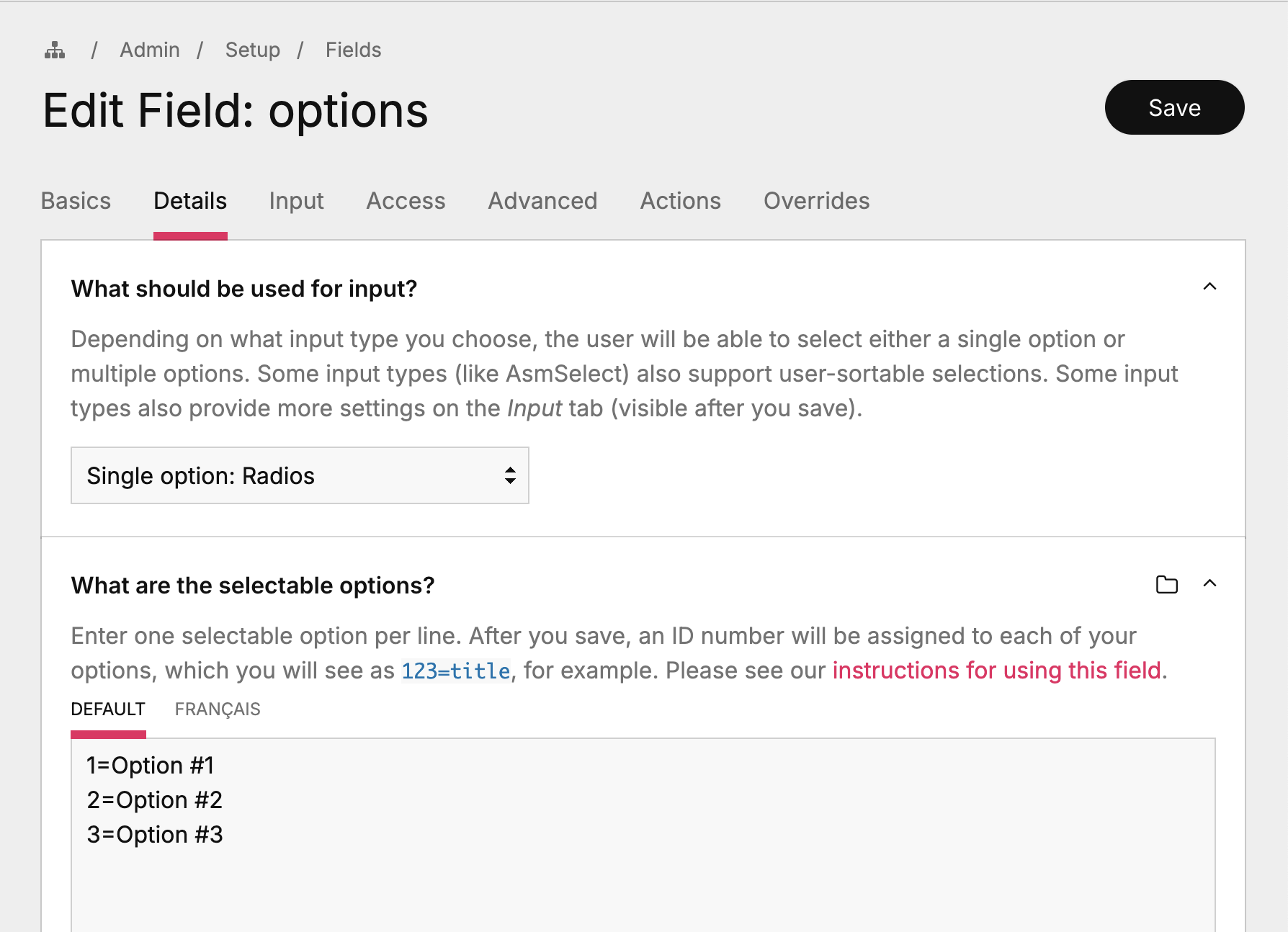
Task: Open the instructions for using this field link
Action: pos(996,671)
